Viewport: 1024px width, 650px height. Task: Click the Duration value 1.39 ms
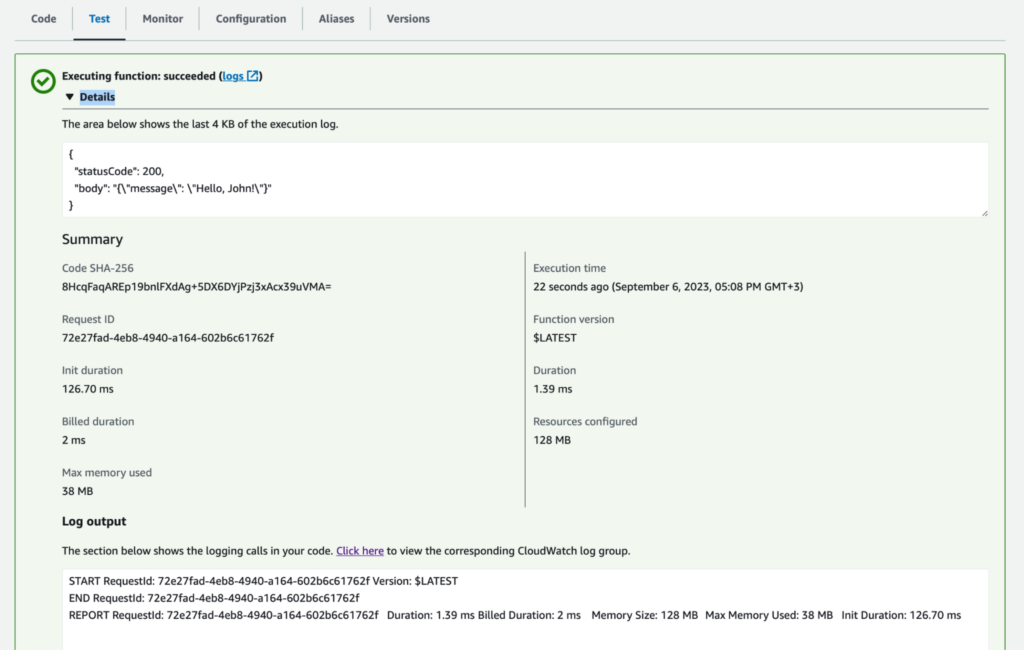tap(552, 389)
